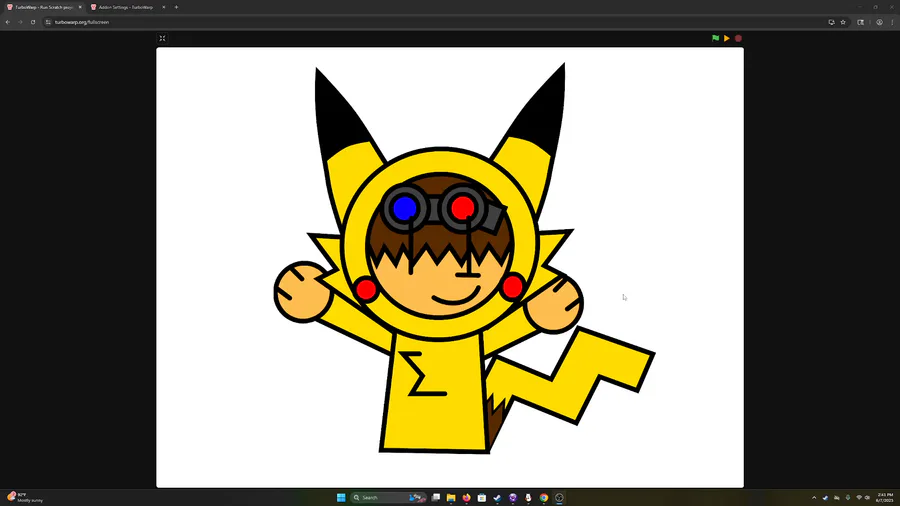Open the clock and date flyout
Viewport: 900px width, 506px height.
tap(885, 497)
